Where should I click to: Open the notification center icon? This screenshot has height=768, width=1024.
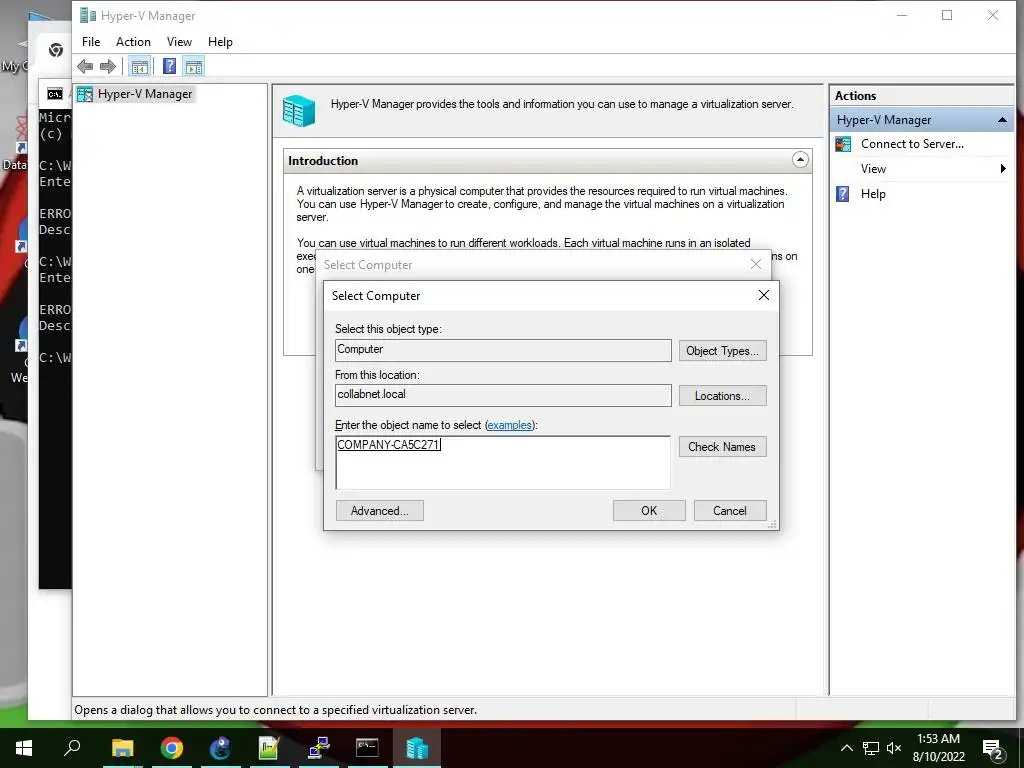pyautogui.click(x=992, y=749)
